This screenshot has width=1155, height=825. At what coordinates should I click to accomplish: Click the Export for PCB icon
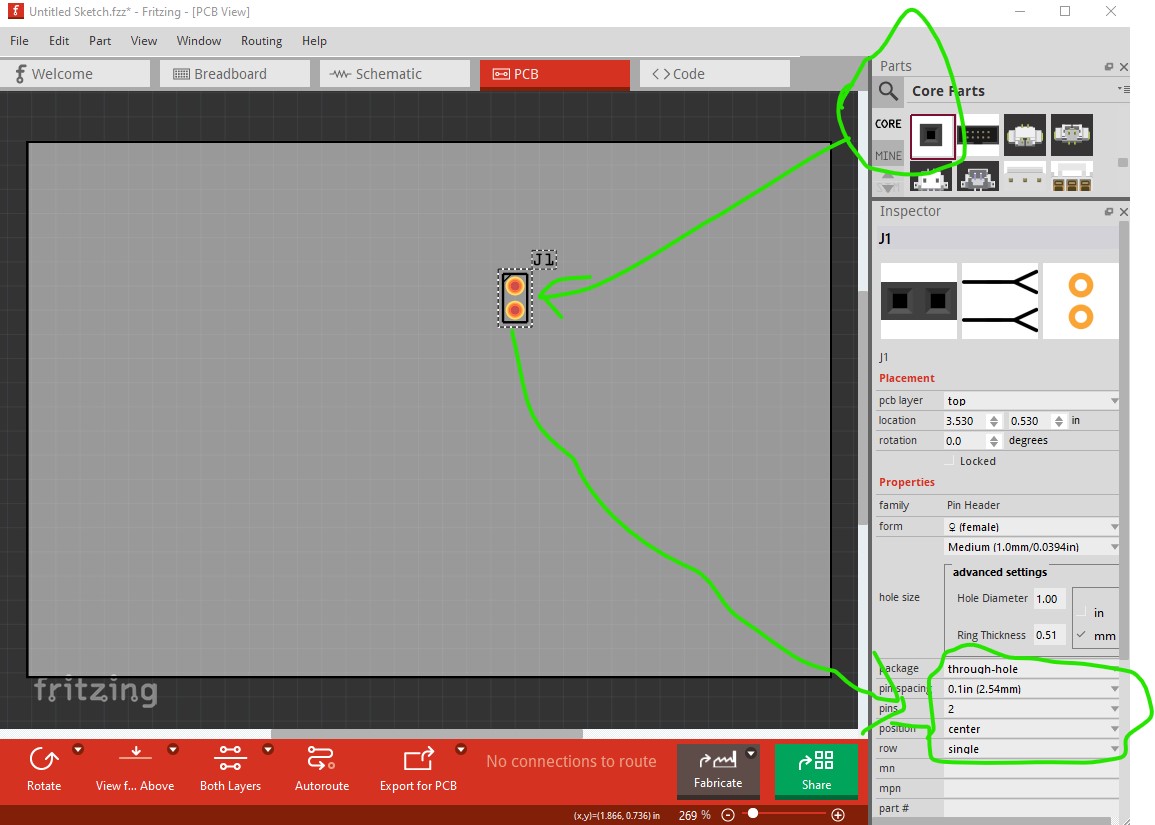(418, 759)
